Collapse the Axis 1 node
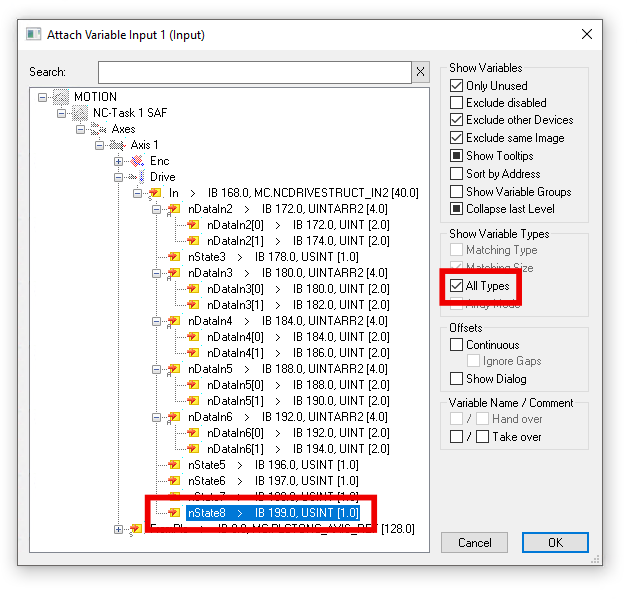 pyautogui.click(x=99, y=145)
